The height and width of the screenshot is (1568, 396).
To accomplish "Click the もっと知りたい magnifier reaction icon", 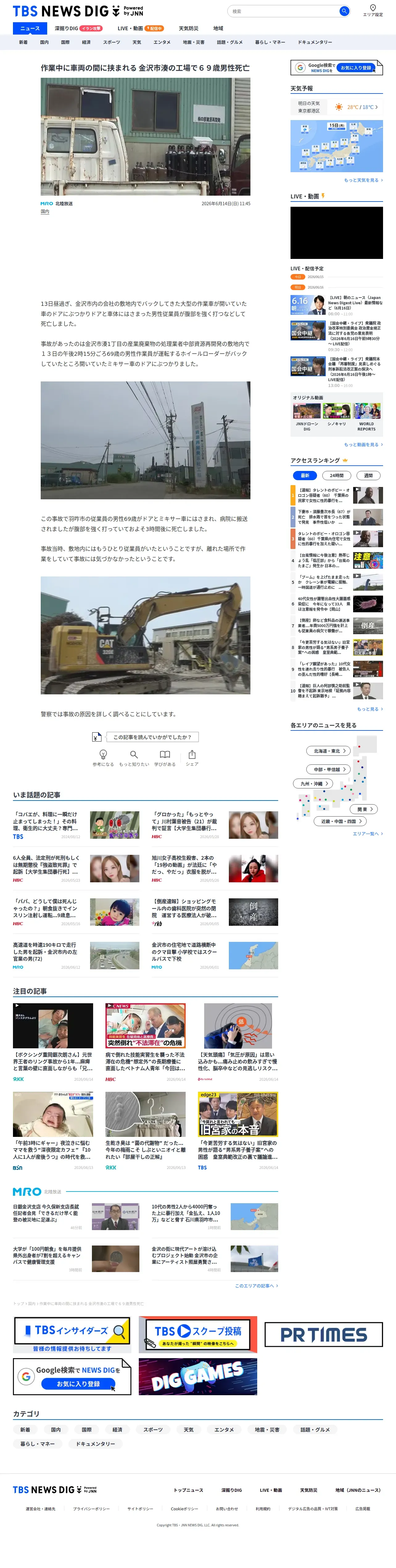I will point(134,754).
